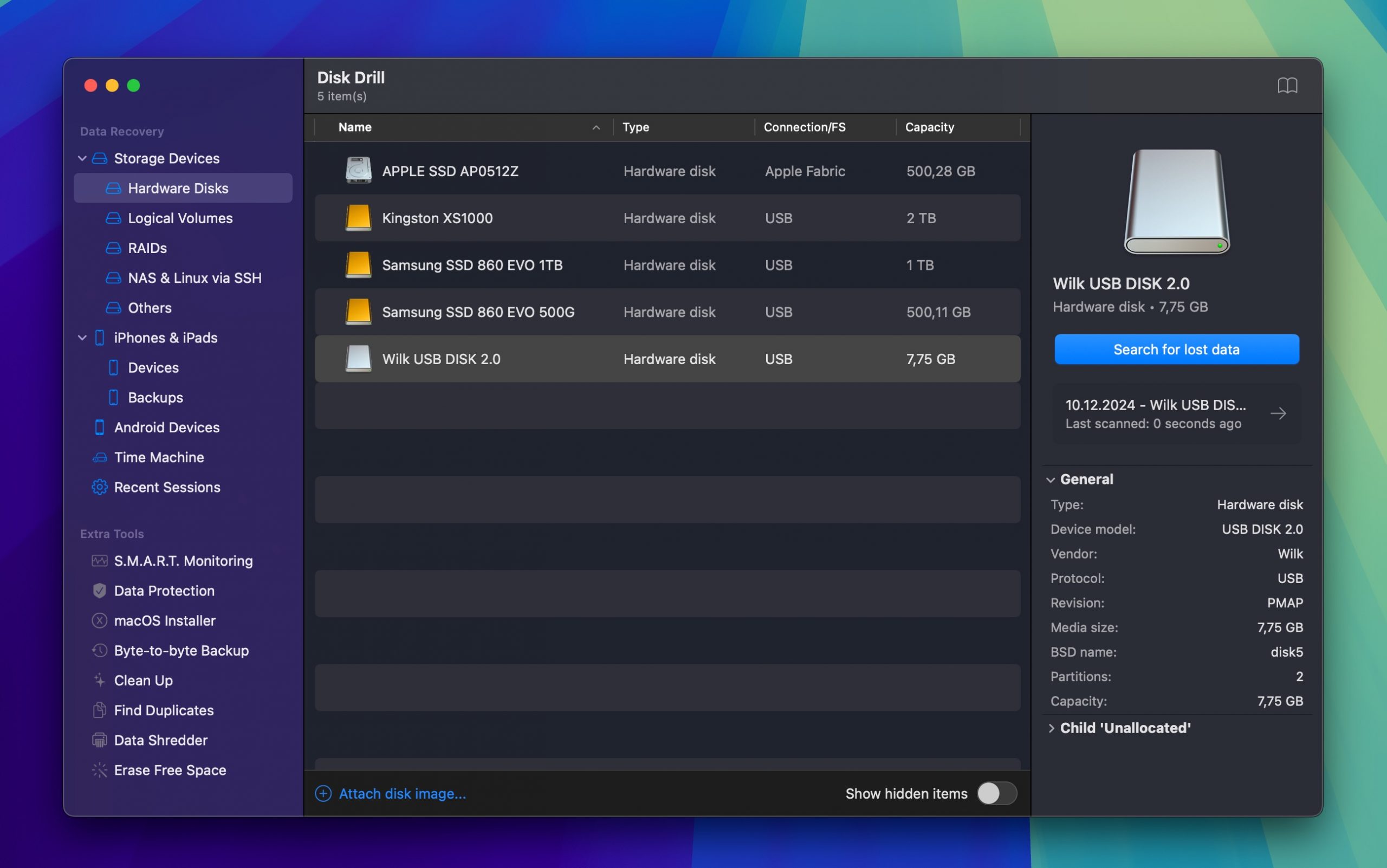Image resolution: width=1387 pixels, height=868 pixels.
Task: Click the disk5 BSD name value
Action: pyautogui.click(x=1286, y=652)
